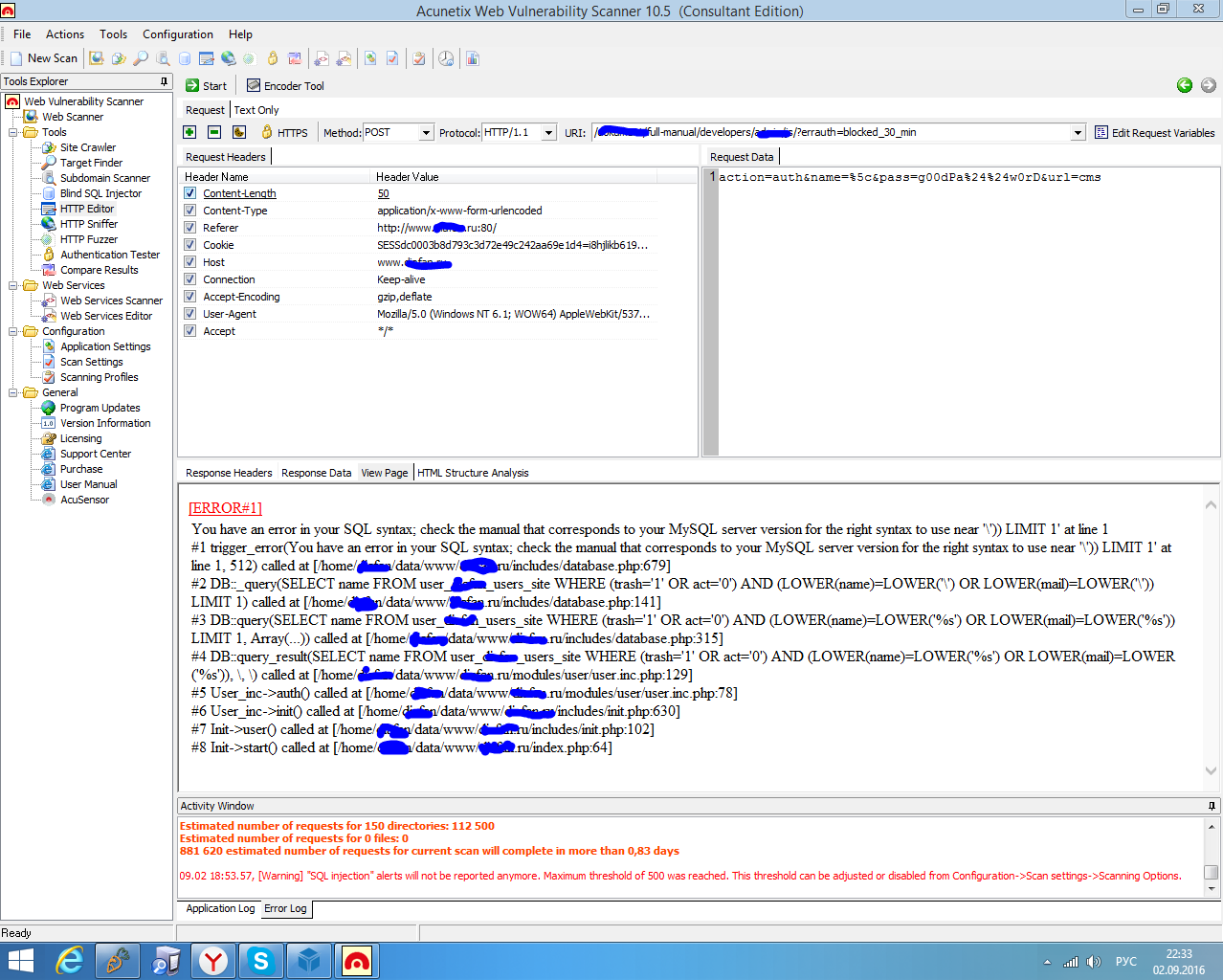Open the Reporter chart toolbar icon
Screen dimensions: 1223x980
pos(473,58)
